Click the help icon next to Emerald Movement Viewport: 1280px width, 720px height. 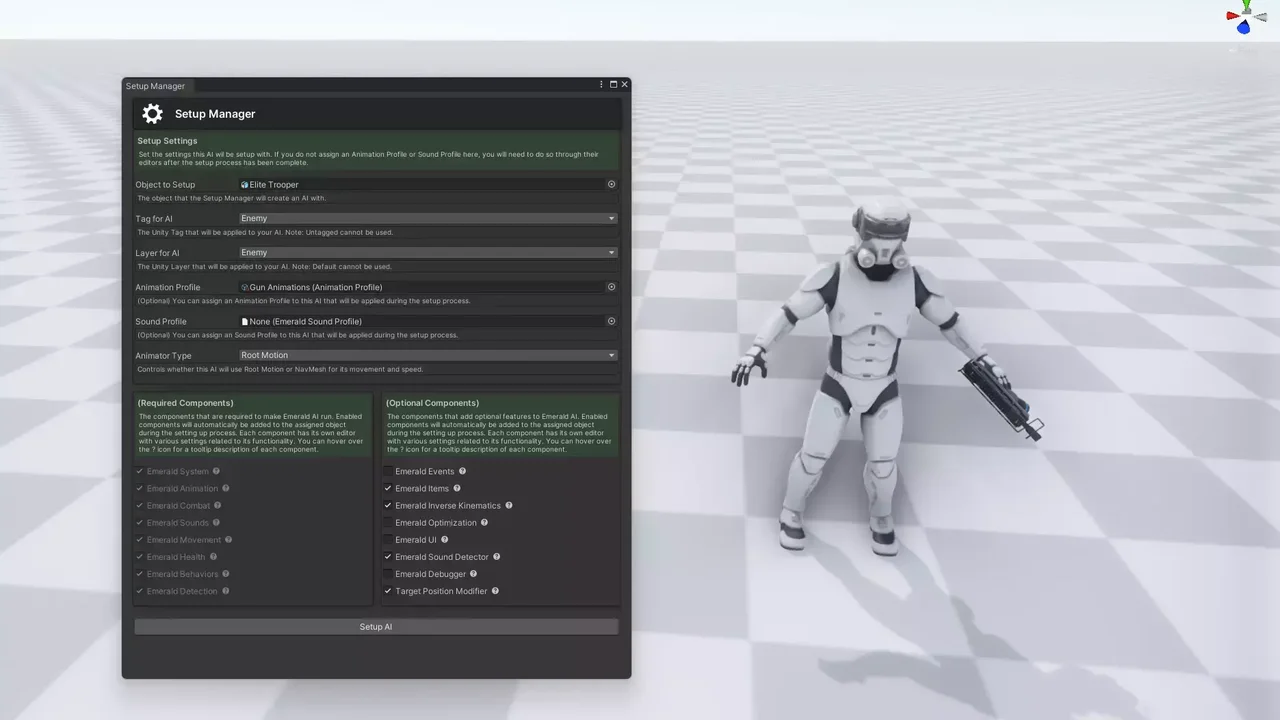coord(229,539)
